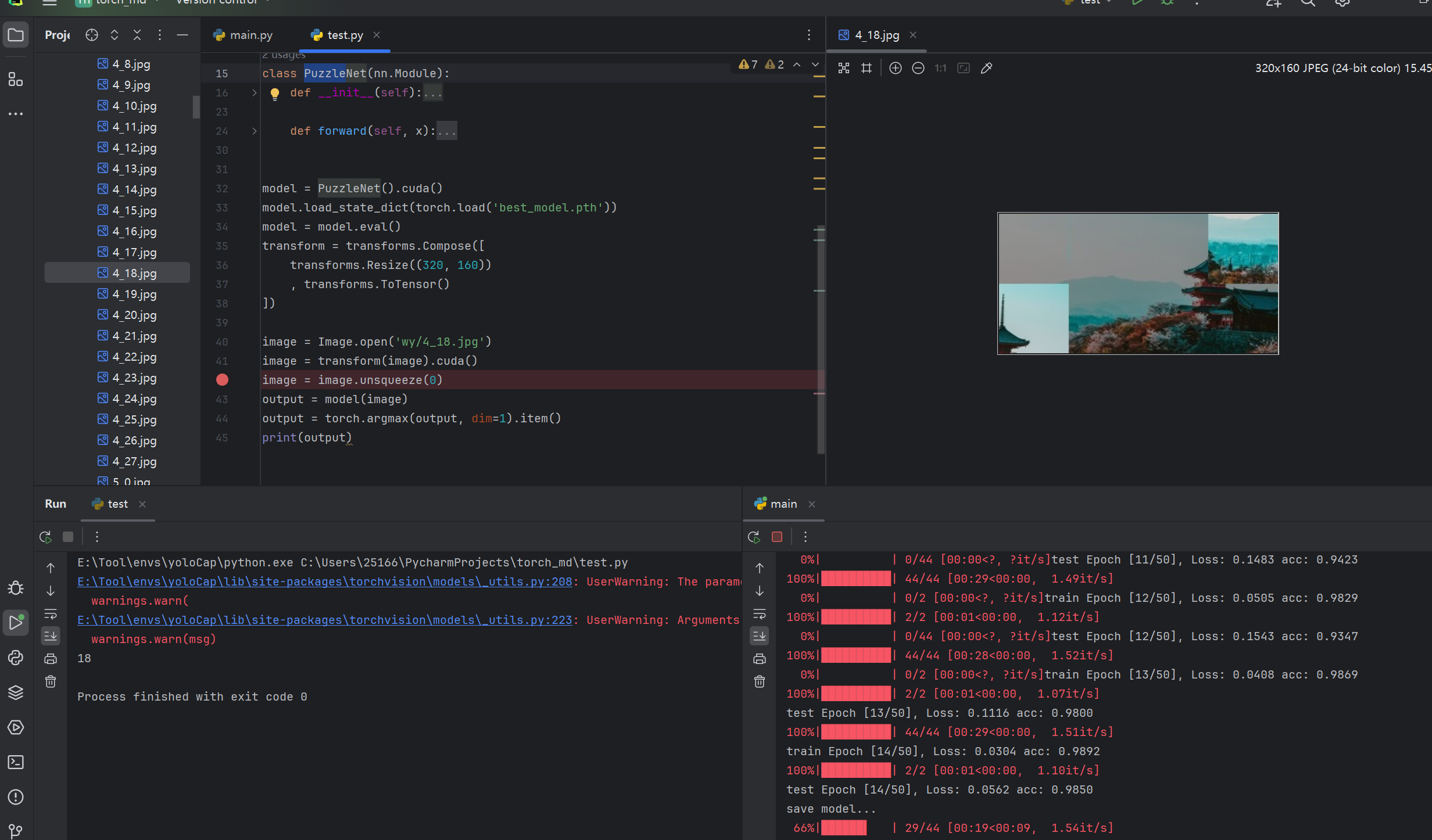
Task: Clear all test console output
Action: 51,681
